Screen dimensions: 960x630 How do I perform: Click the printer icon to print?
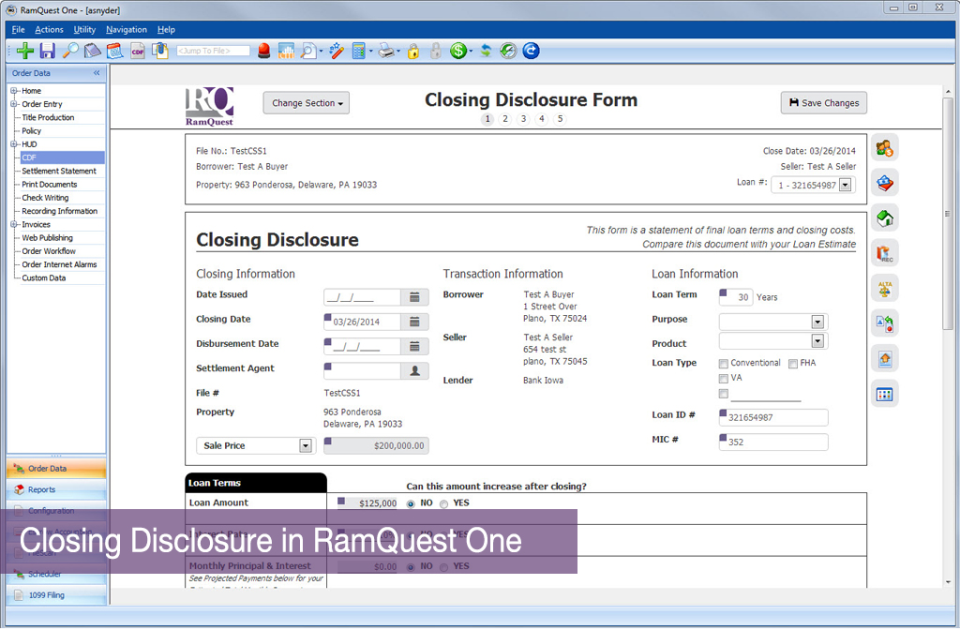(387, 51)
